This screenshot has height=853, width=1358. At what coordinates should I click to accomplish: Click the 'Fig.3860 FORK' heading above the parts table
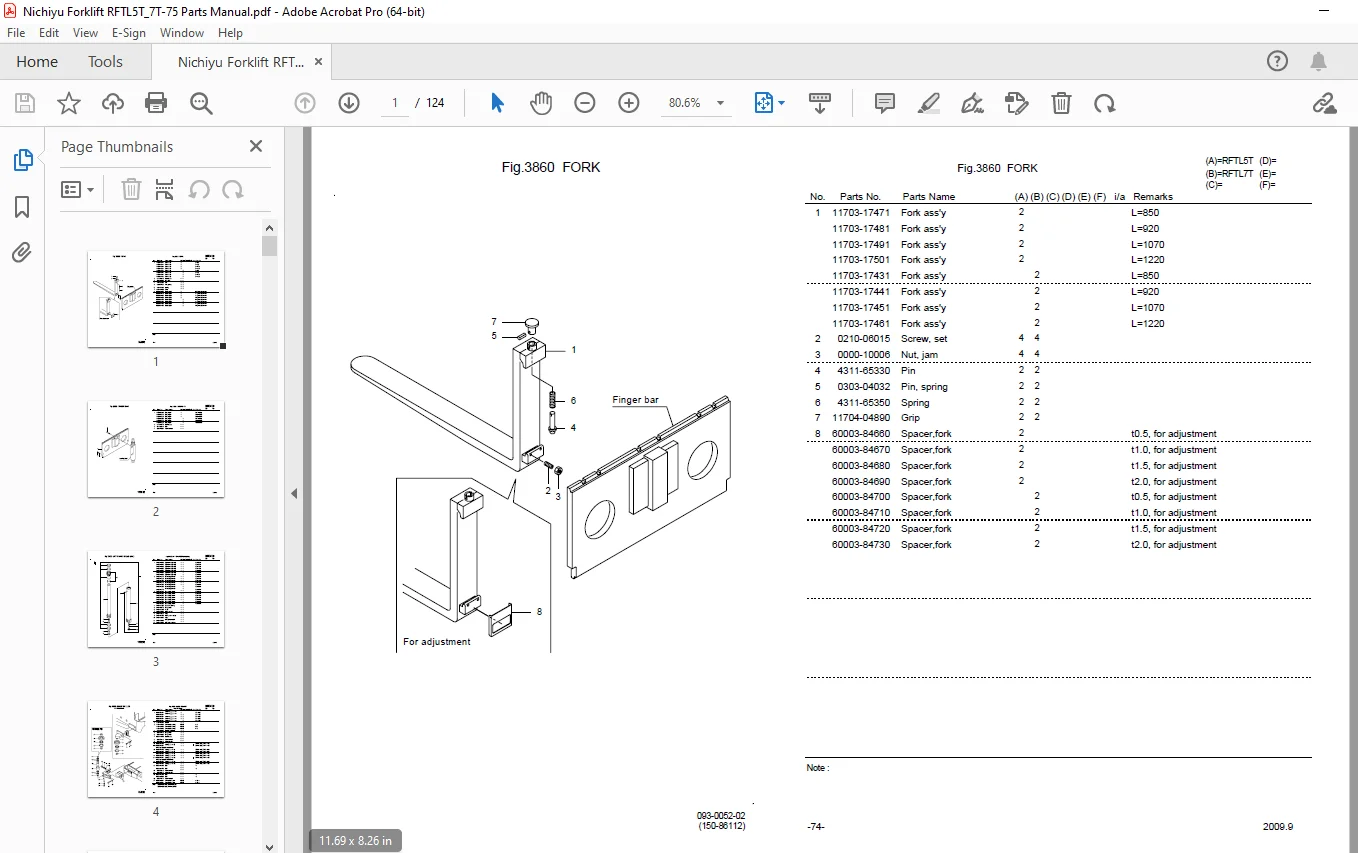pyautogui.click(x=997, y=168)
